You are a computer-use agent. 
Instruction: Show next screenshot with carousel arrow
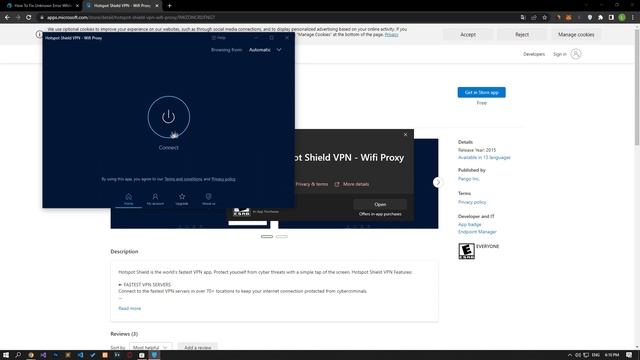[x=438, y=182]
